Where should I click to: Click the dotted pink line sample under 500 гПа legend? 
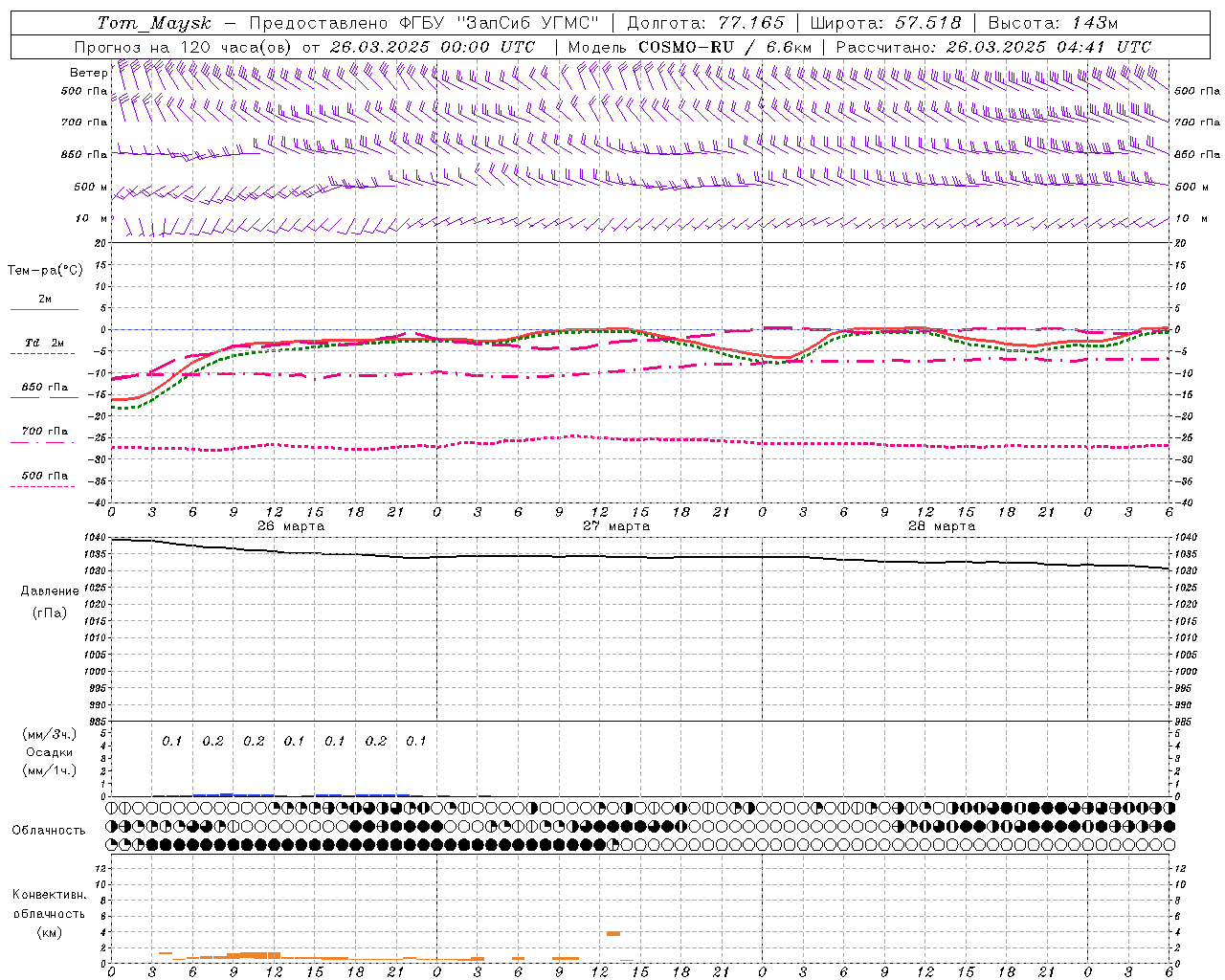pos(42,486)
